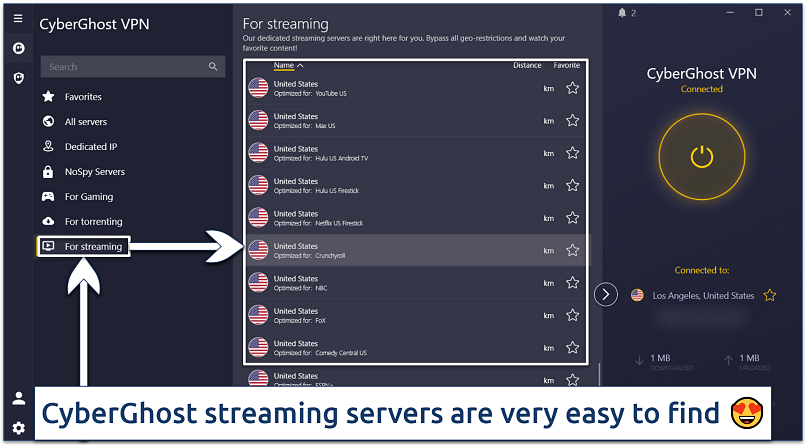
Task: Click NoSpy Servers padlock icon
Action: click(48, 172)
